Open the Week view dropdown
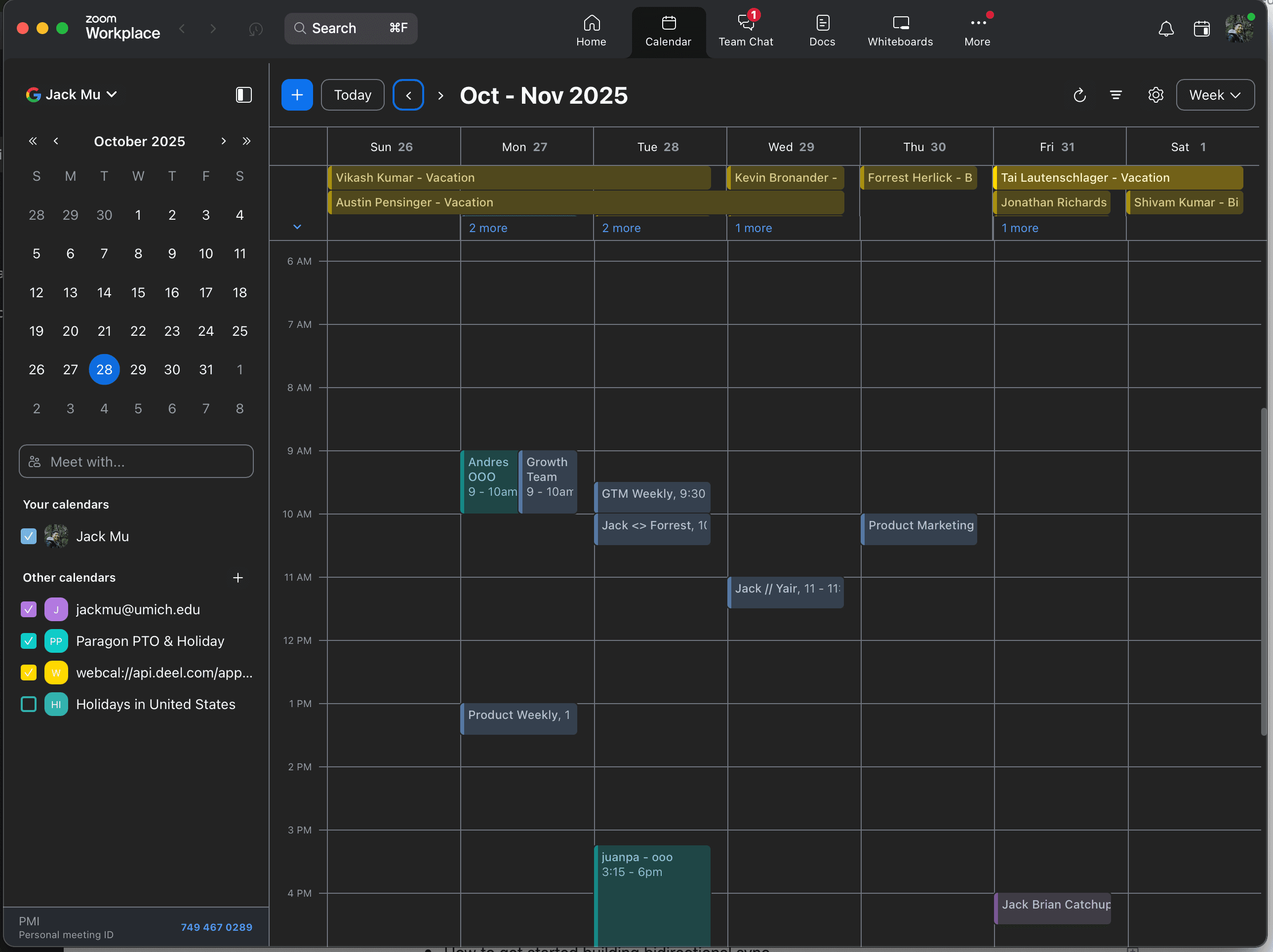The width and height of the screenshot is (1273, 952). pyautogui.click(x=1214, y=95)
